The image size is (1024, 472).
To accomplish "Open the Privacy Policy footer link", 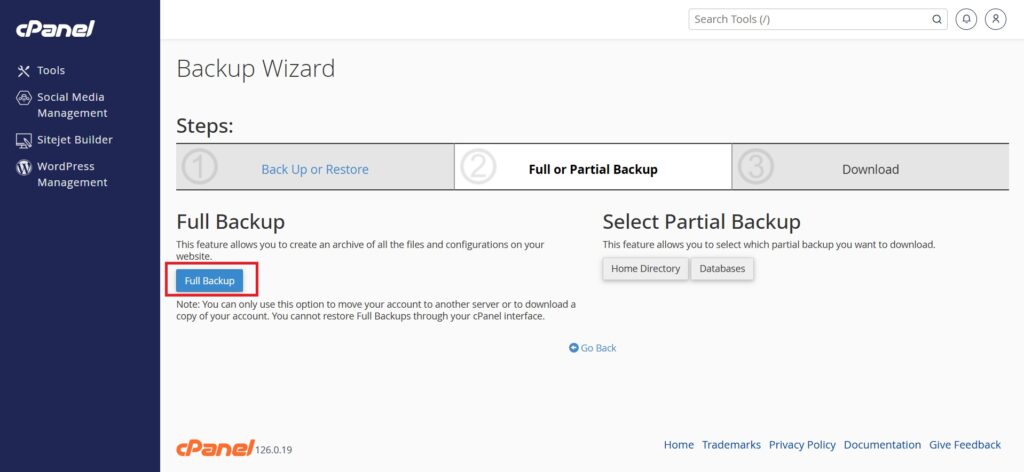I will click(802, 445).
